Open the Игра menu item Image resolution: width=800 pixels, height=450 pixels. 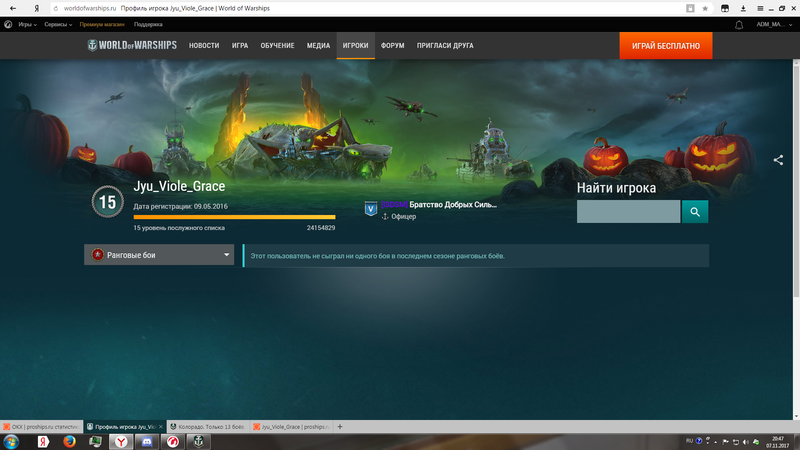[240, 45]
